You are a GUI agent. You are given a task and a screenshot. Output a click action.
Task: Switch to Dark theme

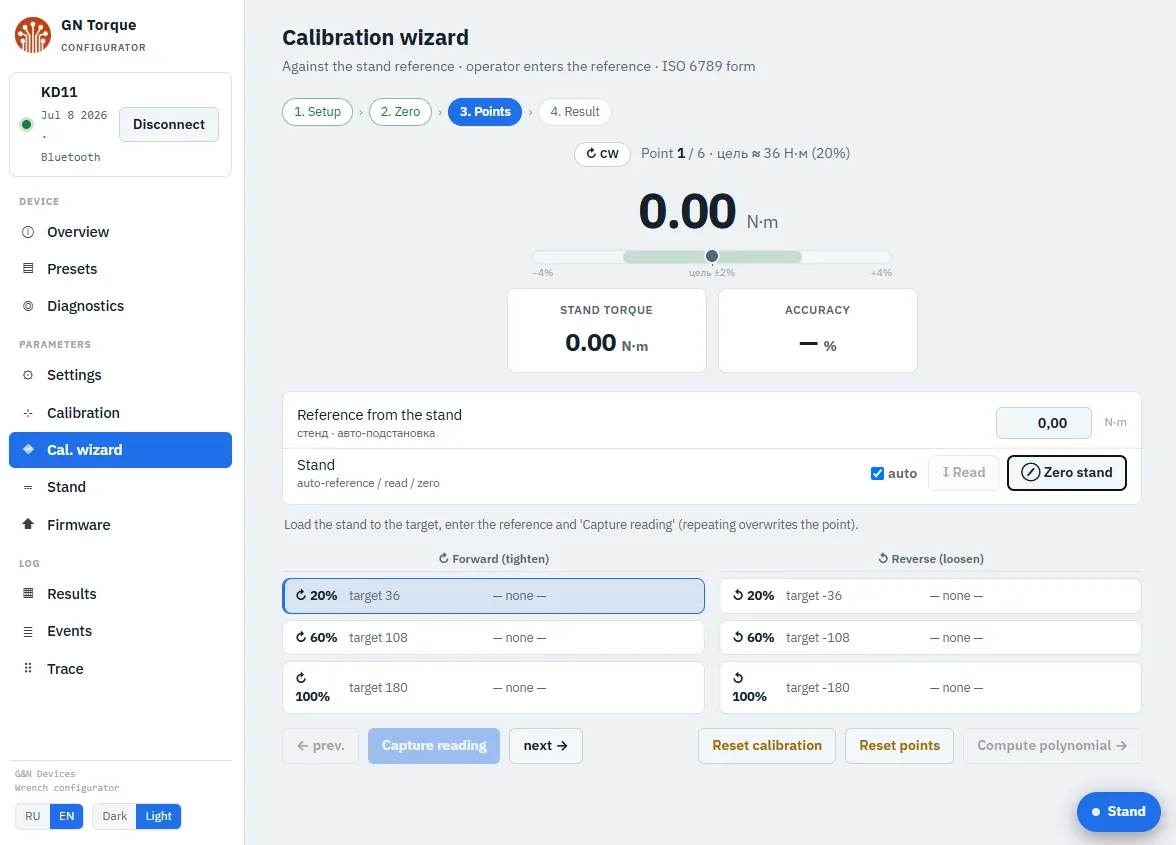tap(115, 816)
